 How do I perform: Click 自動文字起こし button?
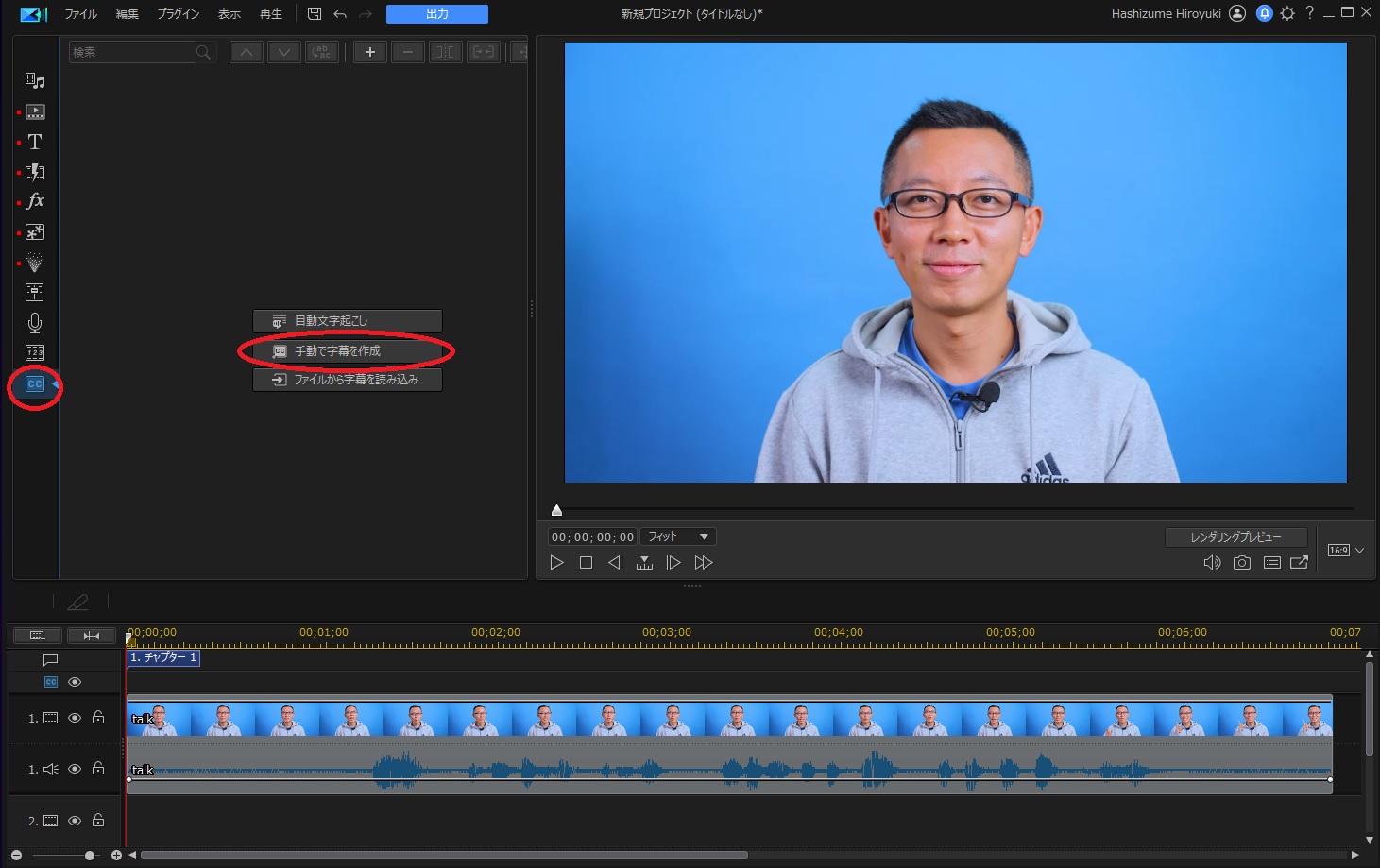[348, 321]
